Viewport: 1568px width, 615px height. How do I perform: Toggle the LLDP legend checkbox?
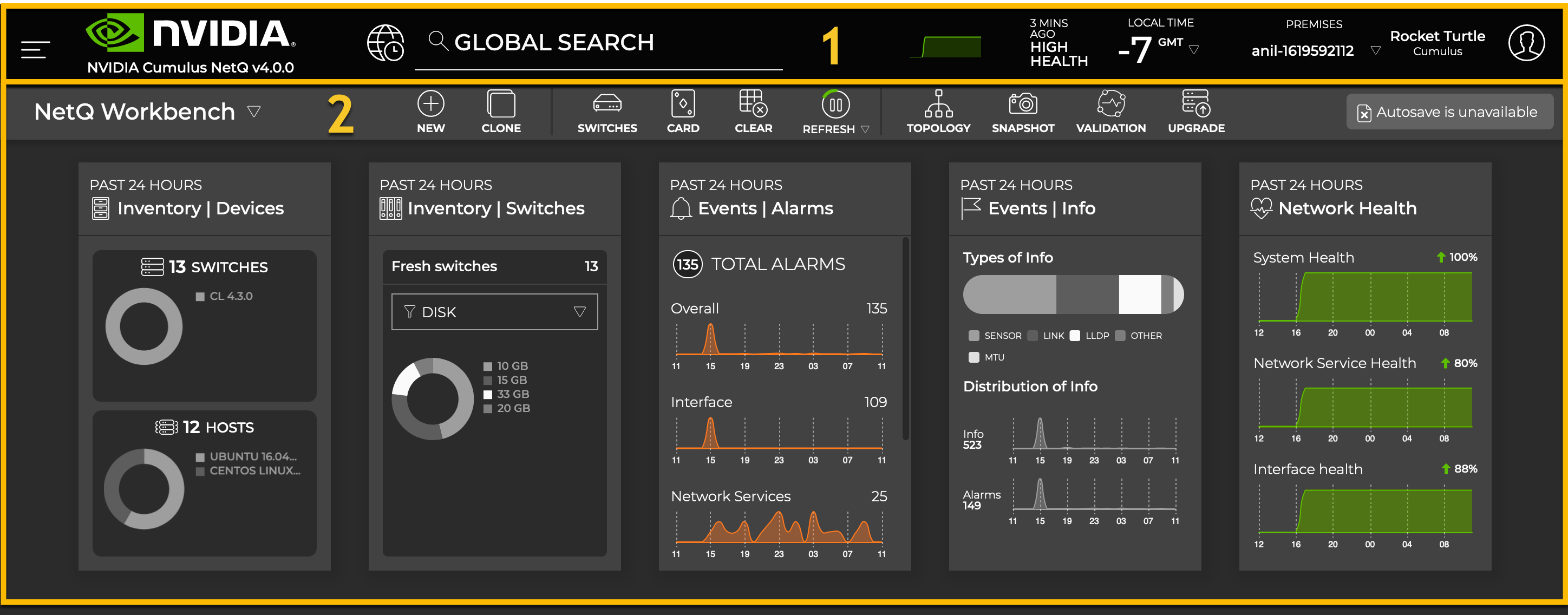(x=1075, y=336)
